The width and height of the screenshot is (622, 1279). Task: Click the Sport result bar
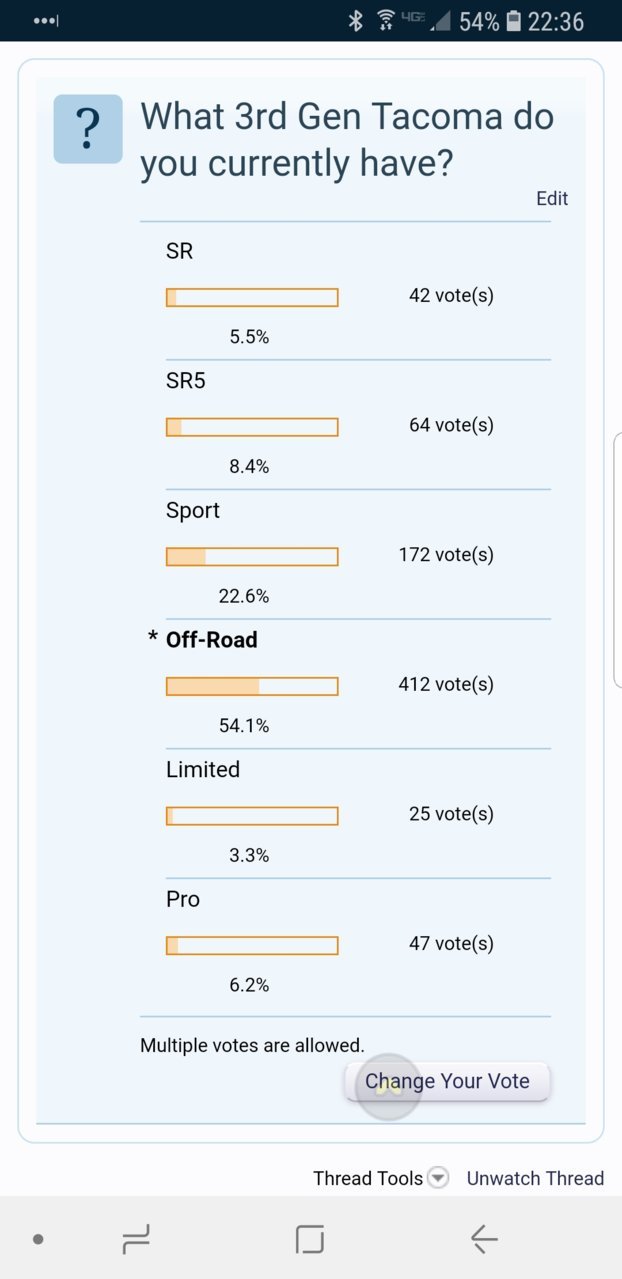252,556
